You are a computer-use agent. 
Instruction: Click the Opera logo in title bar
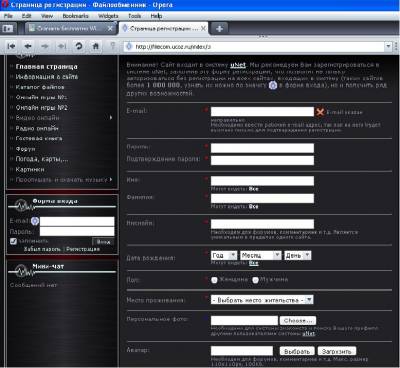click(x=5, y=5)
